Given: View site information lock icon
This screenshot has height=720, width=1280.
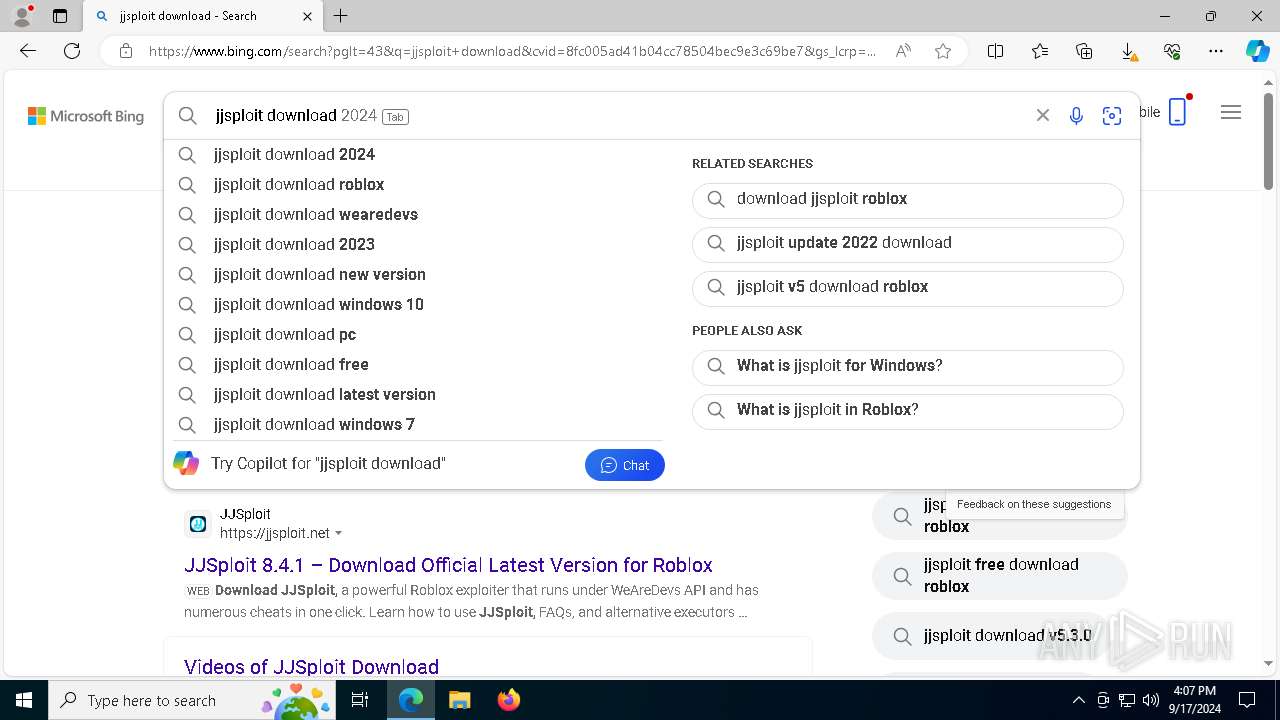Looking at the screenshot, I should tap(126, 51).
